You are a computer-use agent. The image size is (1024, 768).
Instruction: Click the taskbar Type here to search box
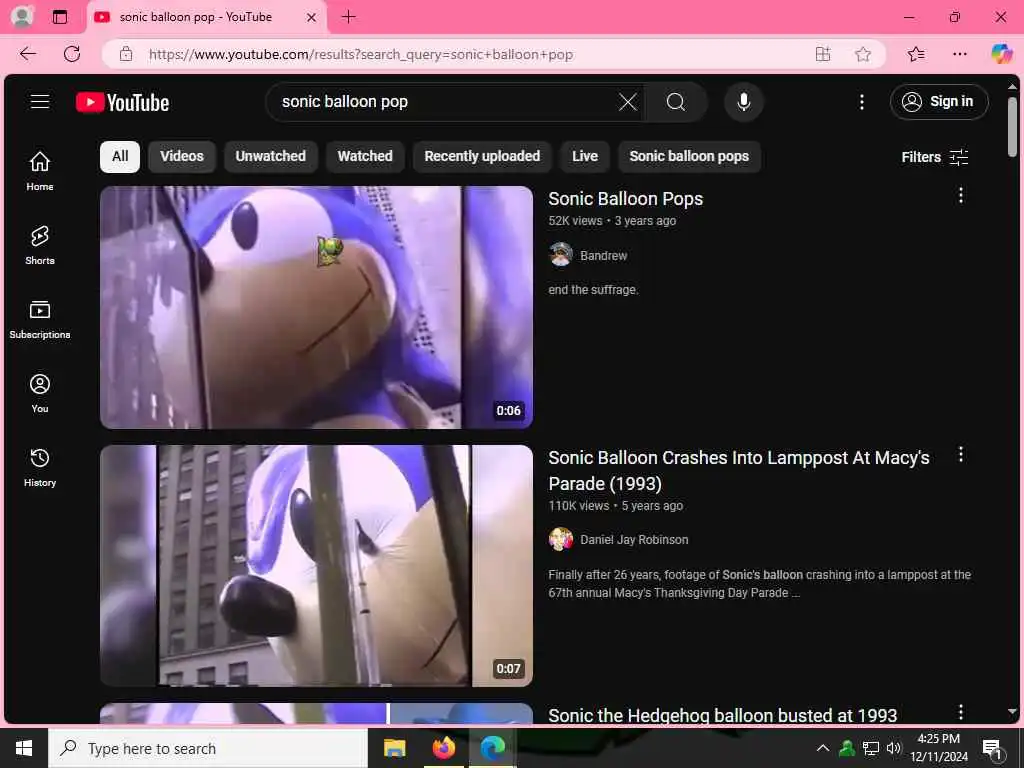click(x=208, y=748)
